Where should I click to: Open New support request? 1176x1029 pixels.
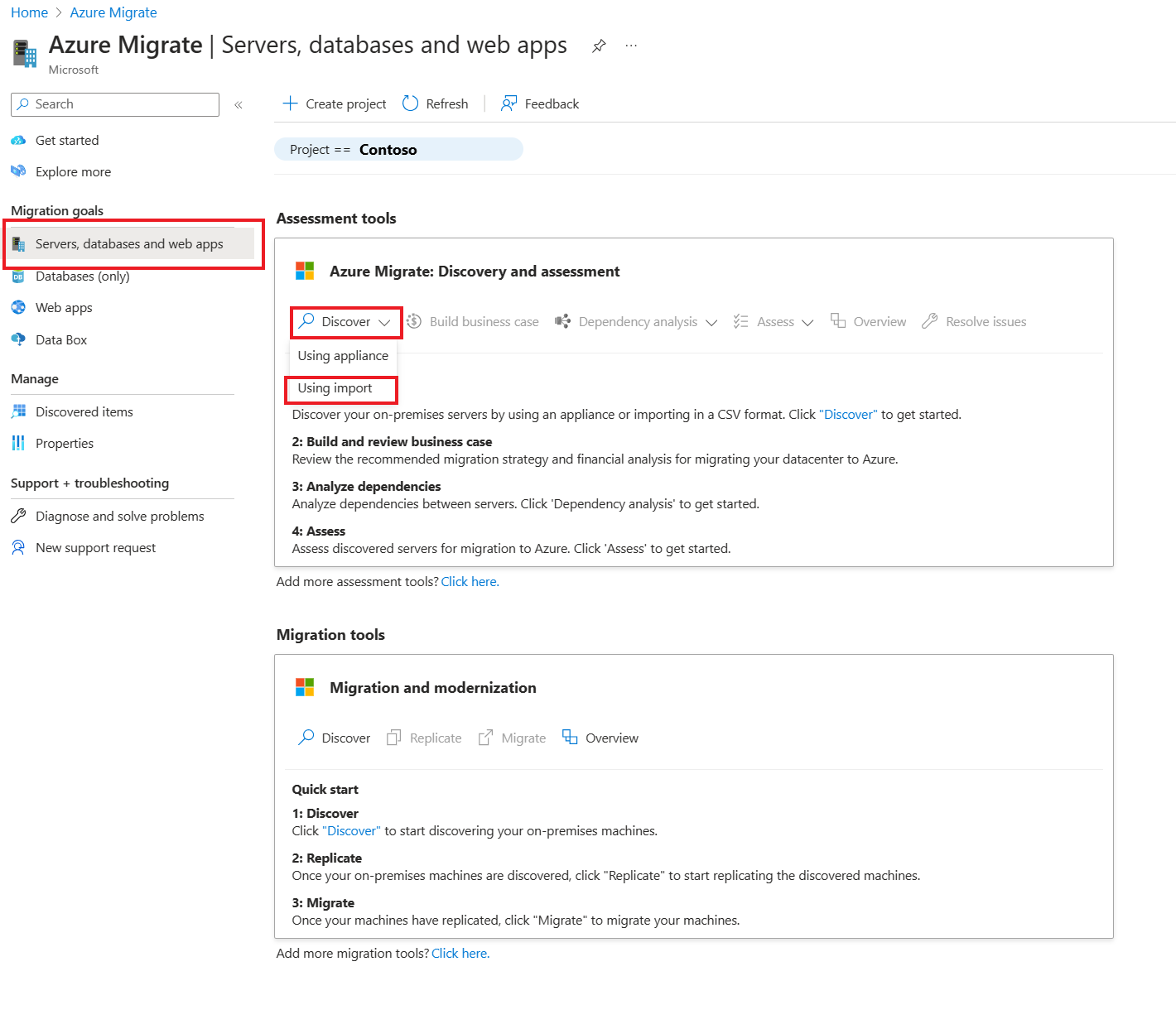click(x=95, y=548)
